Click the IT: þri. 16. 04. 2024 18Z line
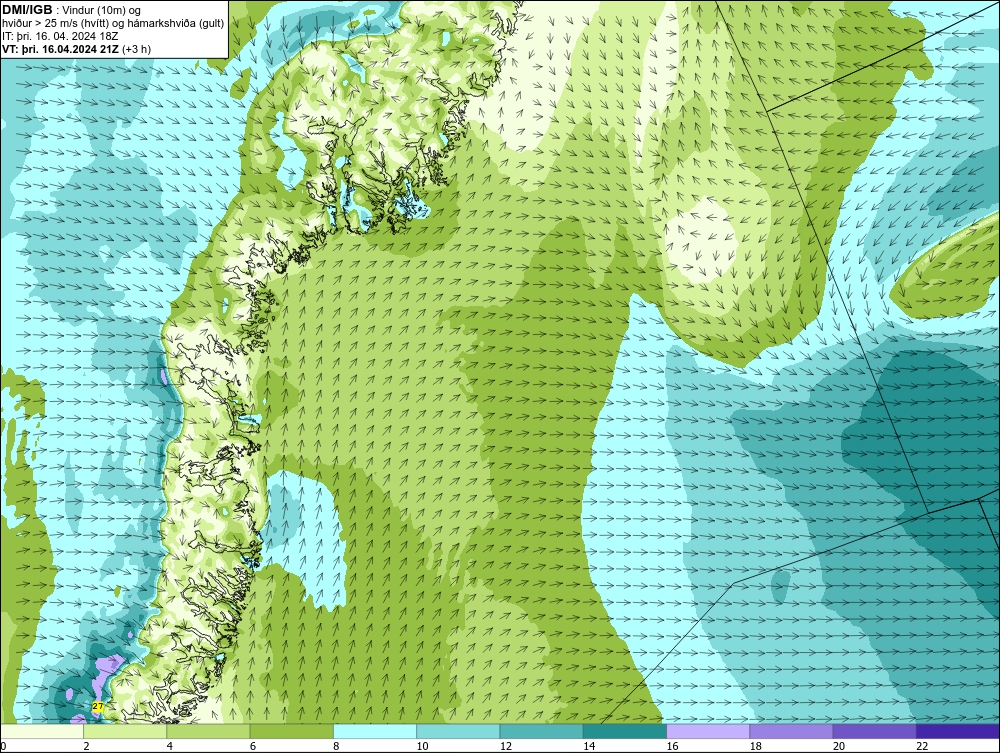 click(60, 36)
